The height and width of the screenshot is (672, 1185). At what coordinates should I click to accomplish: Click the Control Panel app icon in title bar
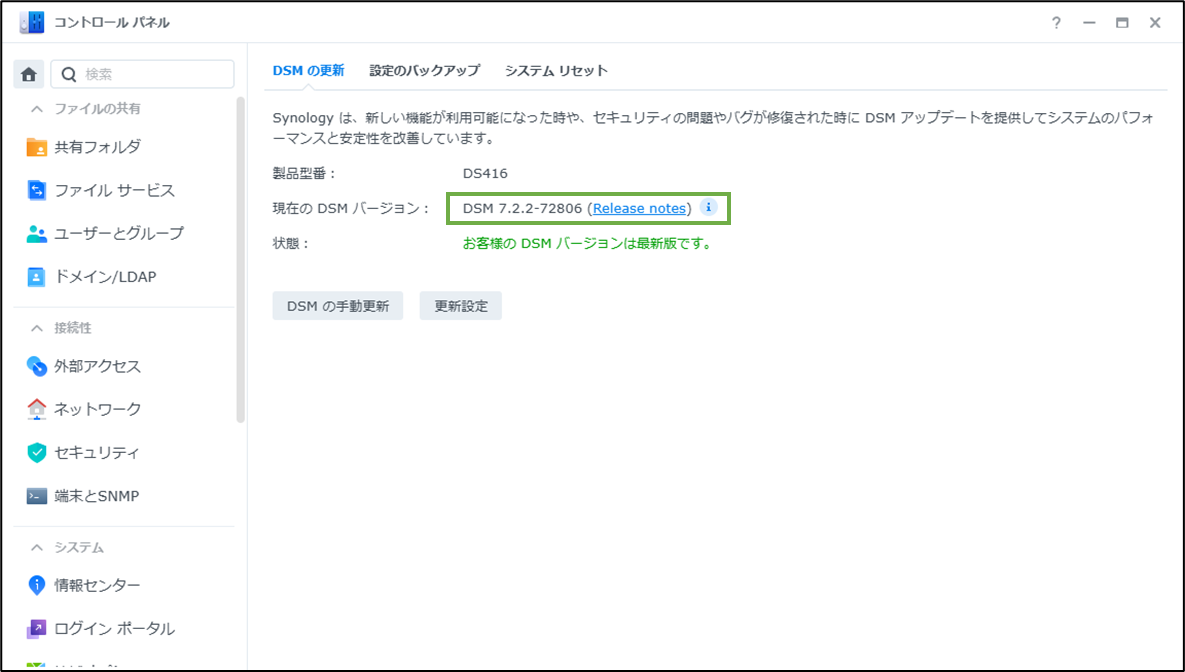[x=32, y=23]
